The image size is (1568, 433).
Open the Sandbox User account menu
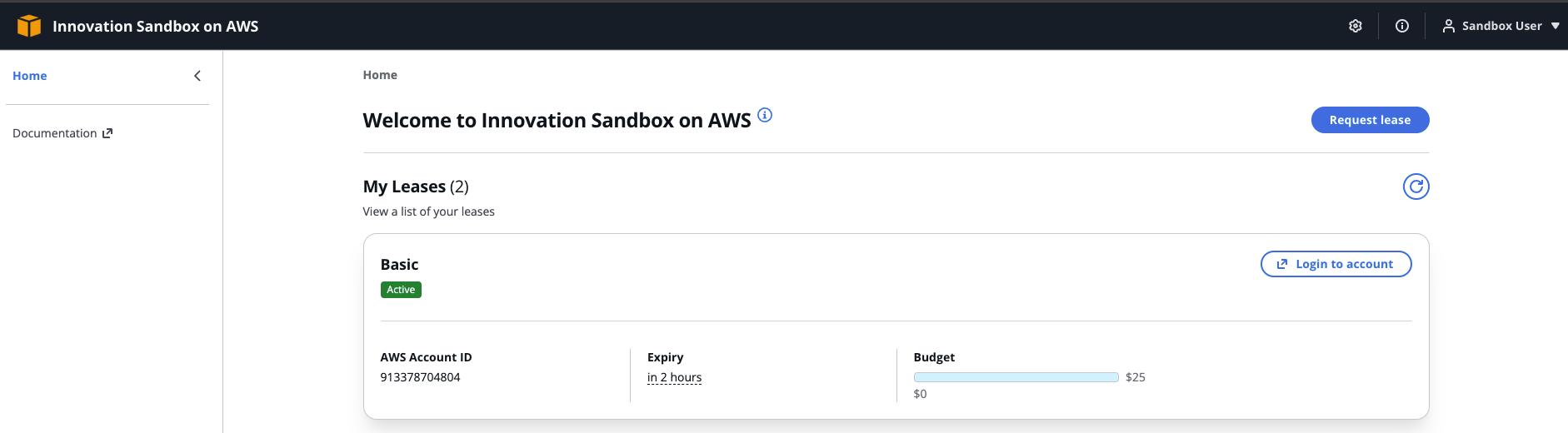[x=1501, y=26]
